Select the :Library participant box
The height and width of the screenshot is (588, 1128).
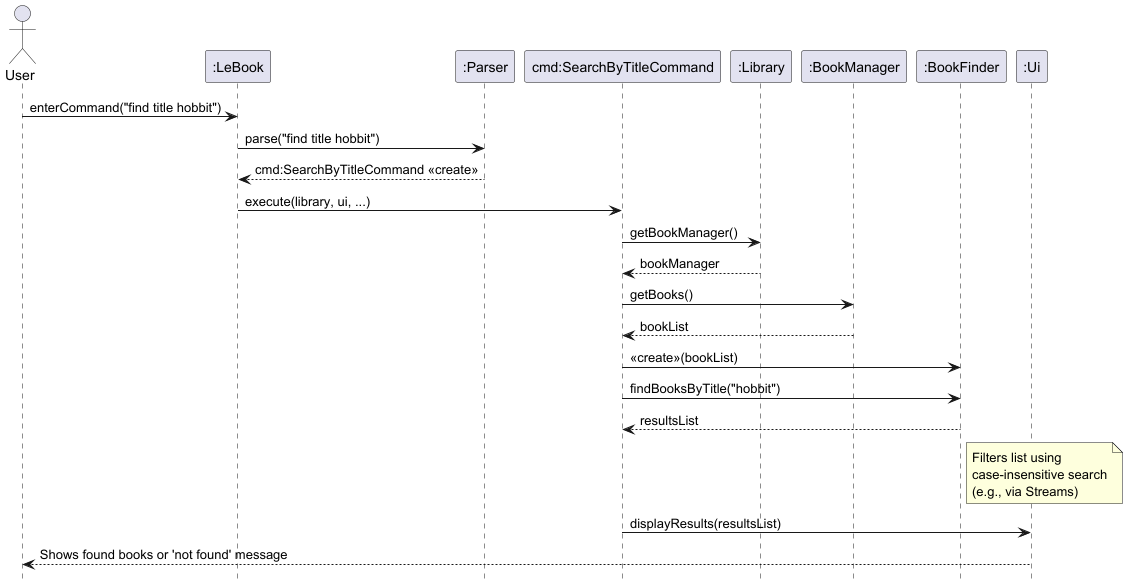coord(761,67)
